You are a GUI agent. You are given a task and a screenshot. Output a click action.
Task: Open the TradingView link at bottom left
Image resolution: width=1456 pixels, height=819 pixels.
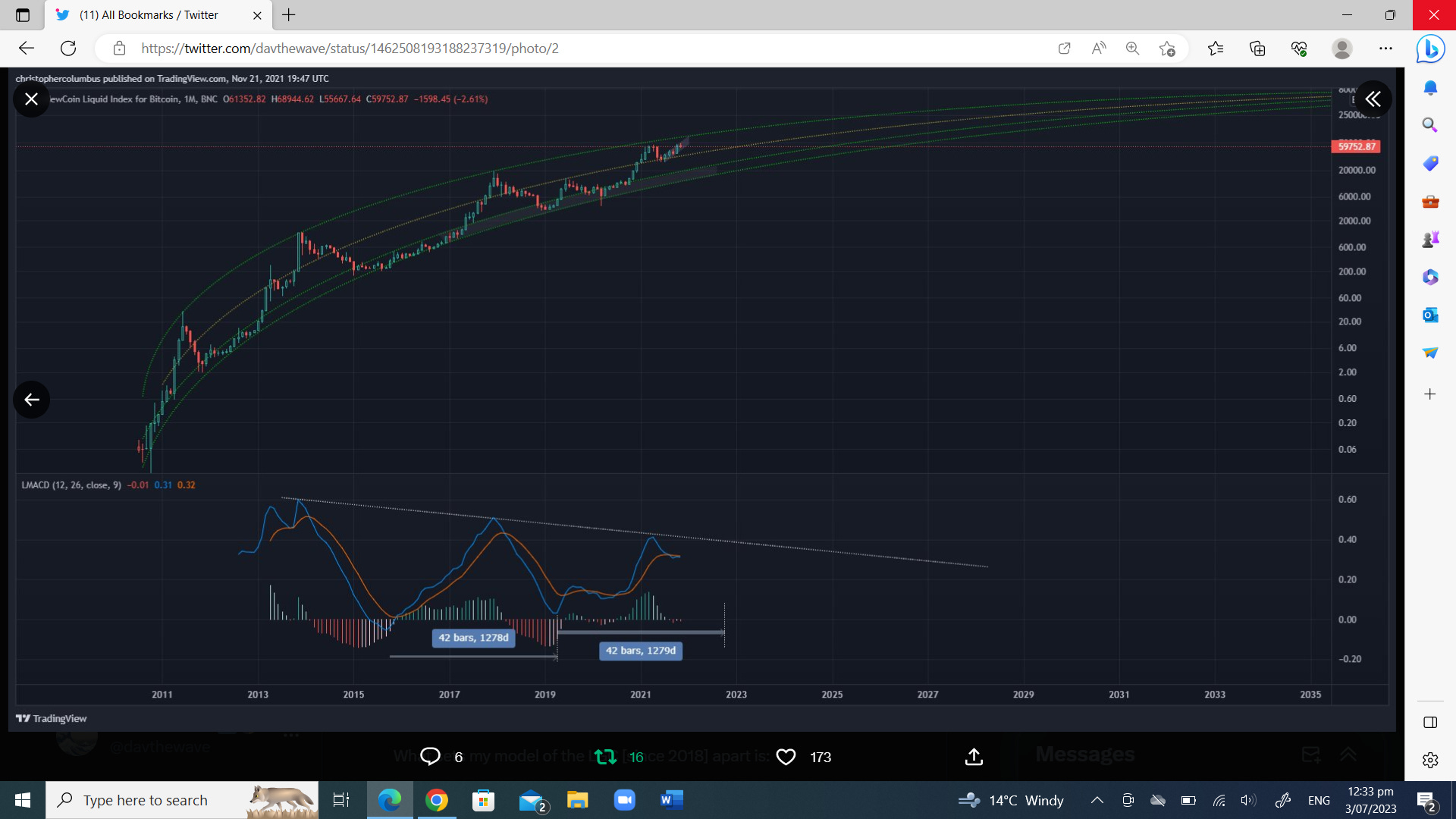[x=51, y=718]
